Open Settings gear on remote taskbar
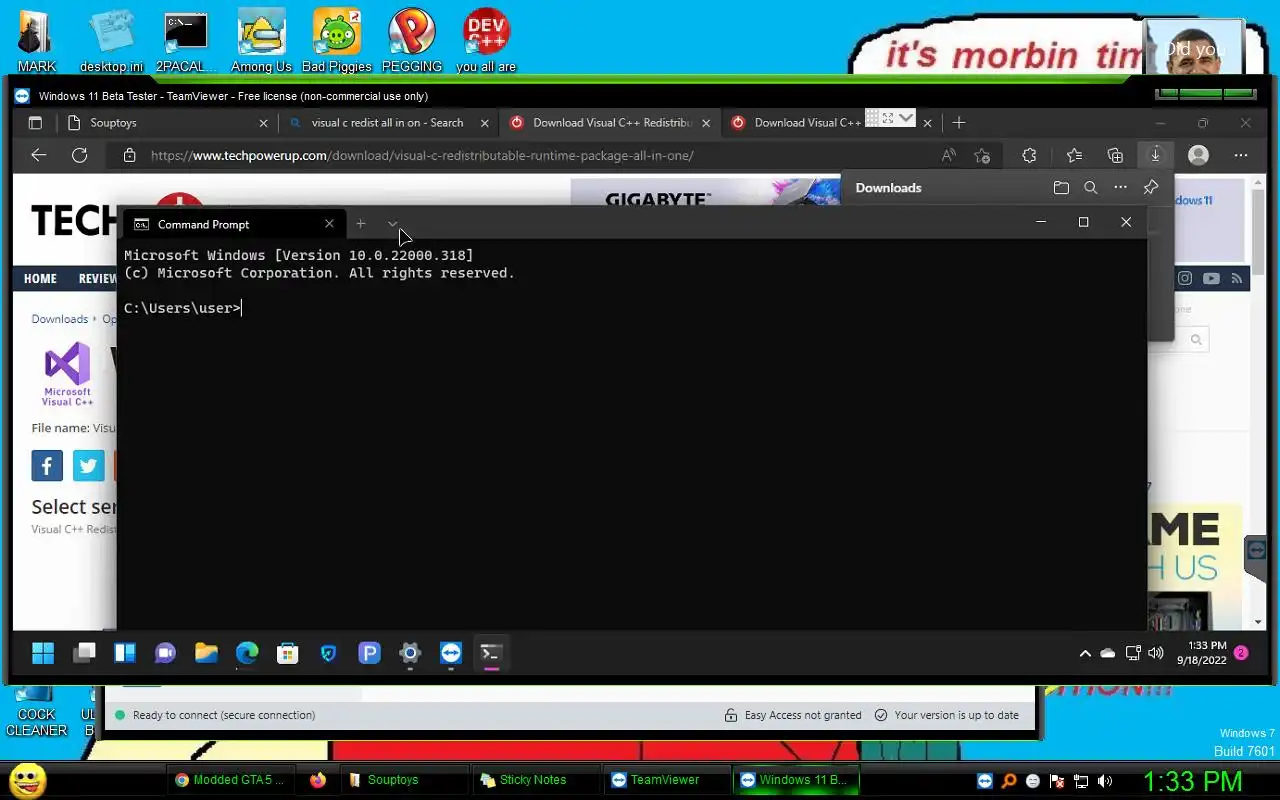The height and width of the screenshot is (800, 1280). 410,653
